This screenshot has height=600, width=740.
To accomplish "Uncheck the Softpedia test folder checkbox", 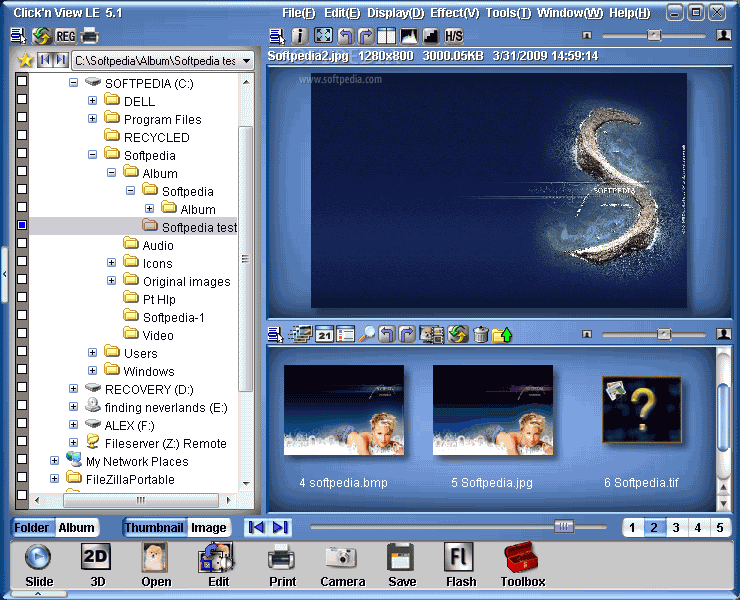I will (x=22, y=225).
